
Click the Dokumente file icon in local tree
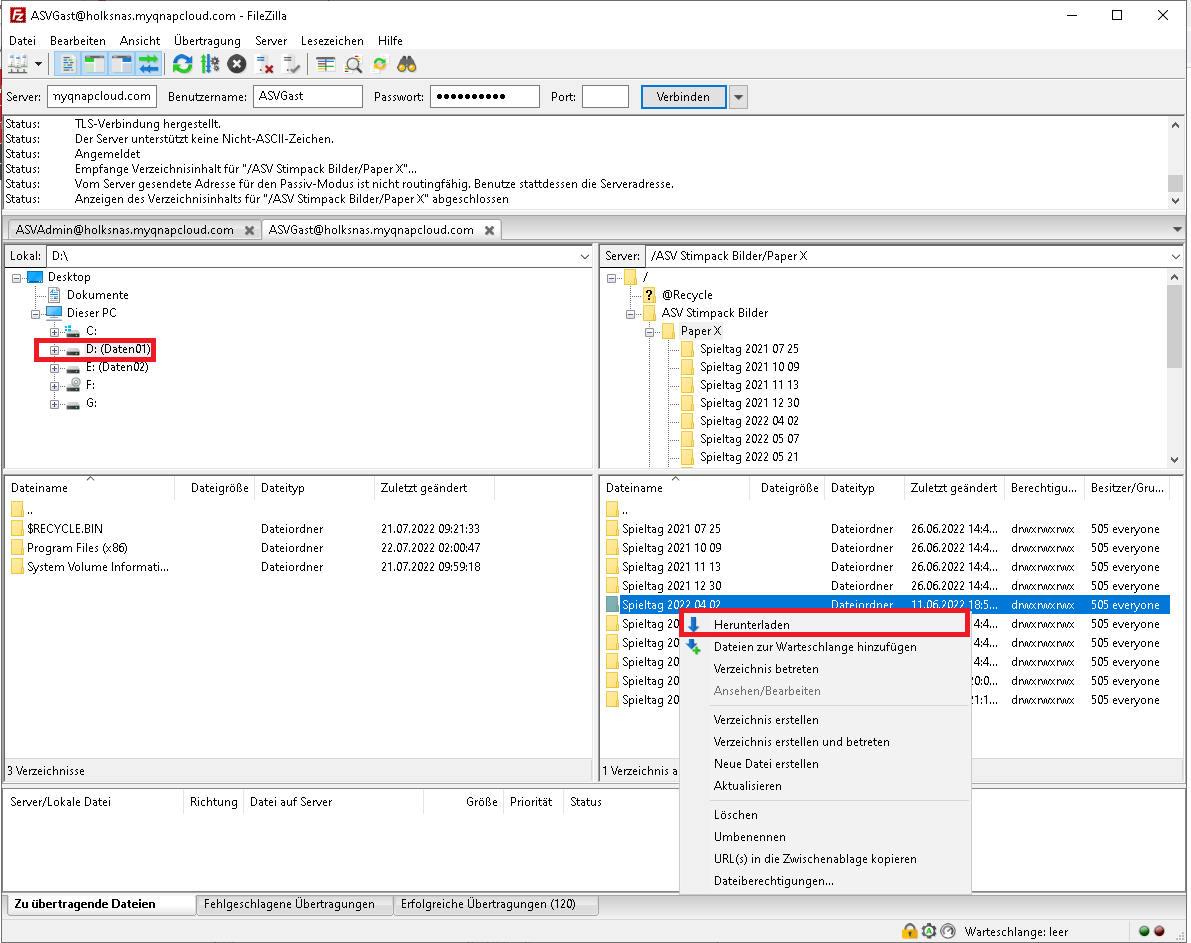coord(54,295)
